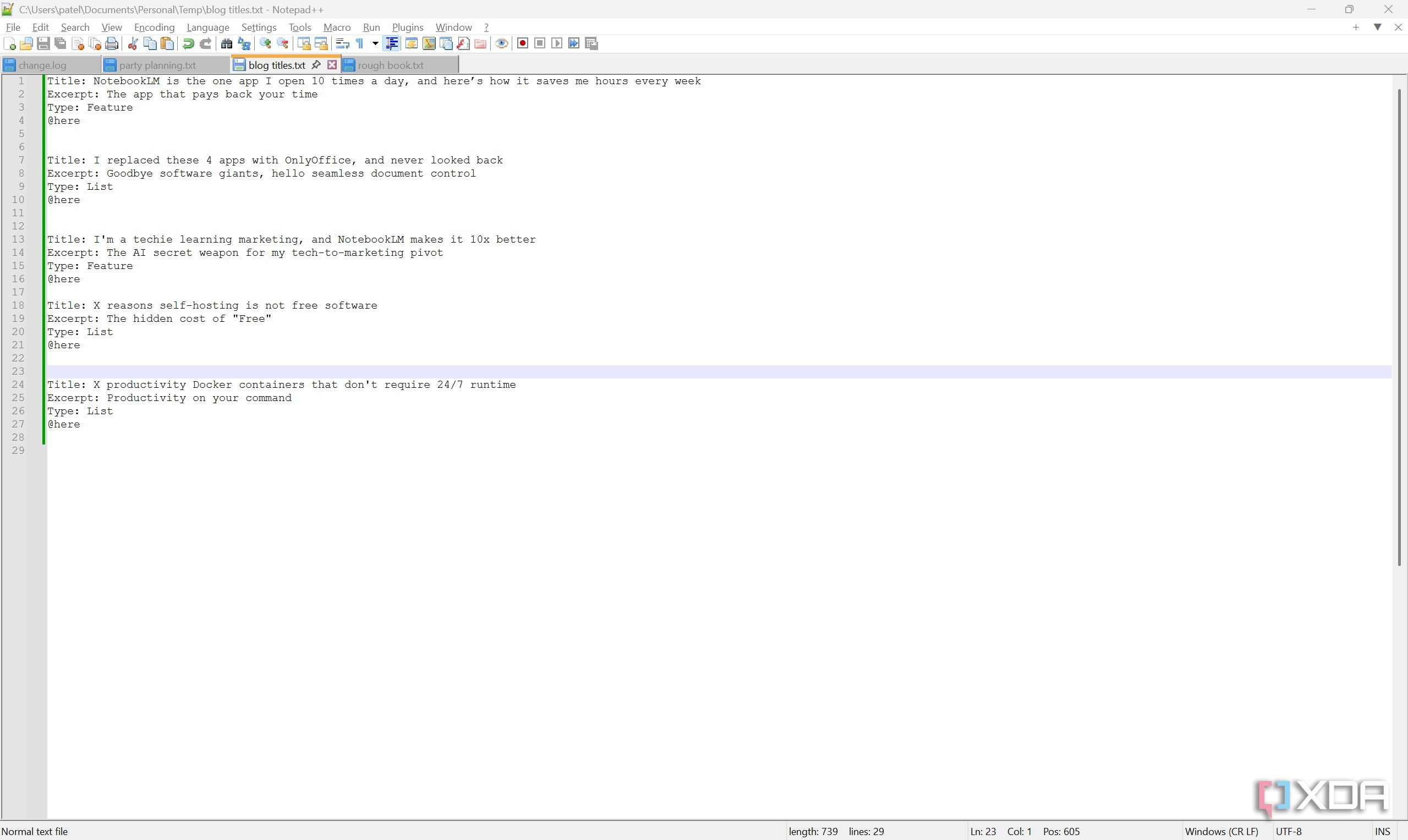The width and height of the screenshot is (1408, 840).
Task: Toggle the indent guide button
Action: pyautogui.click(x=391, y=43)
